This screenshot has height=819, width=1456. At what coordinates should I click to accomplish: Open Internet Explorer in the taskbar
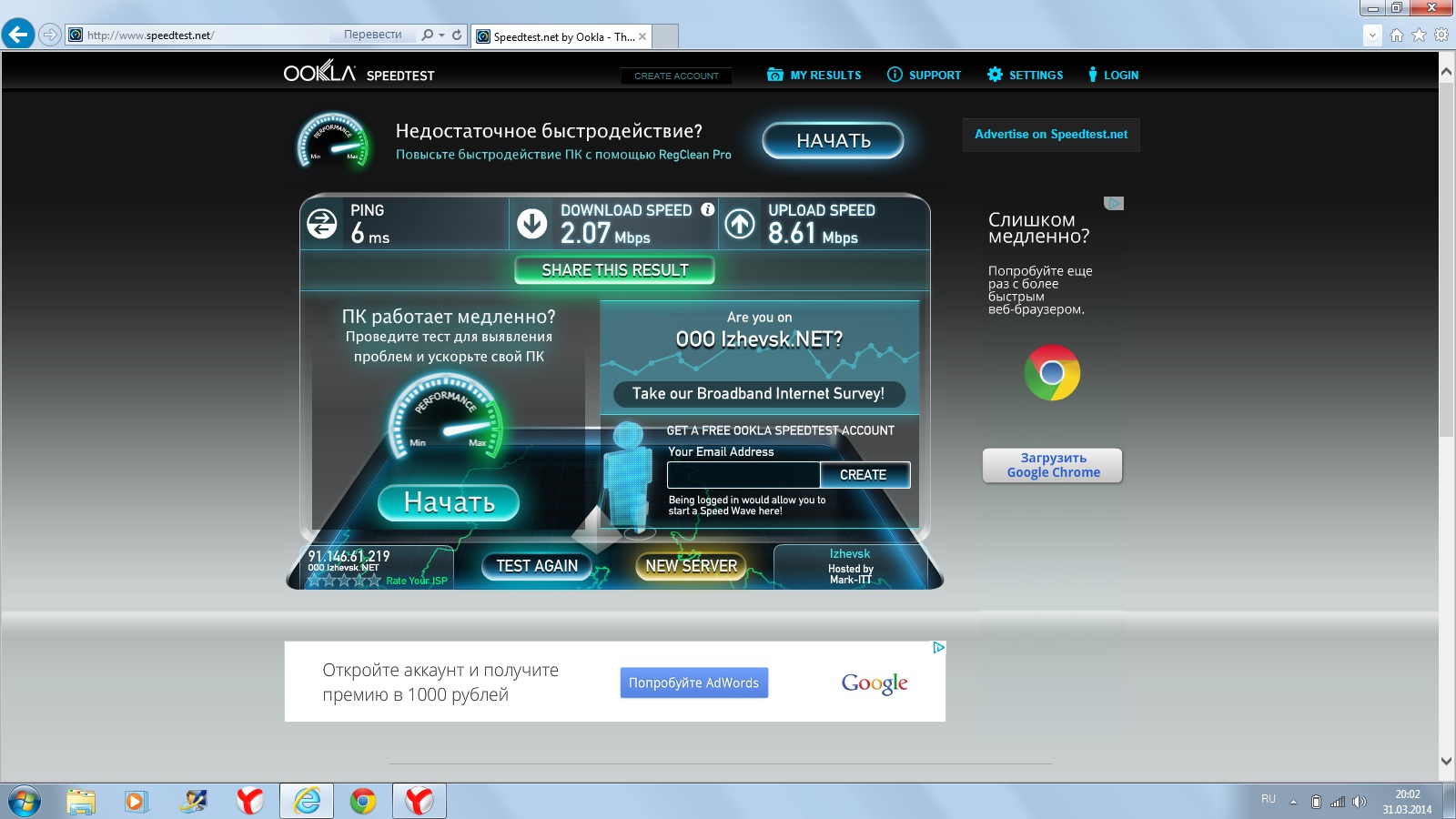(x=307, y=802)
